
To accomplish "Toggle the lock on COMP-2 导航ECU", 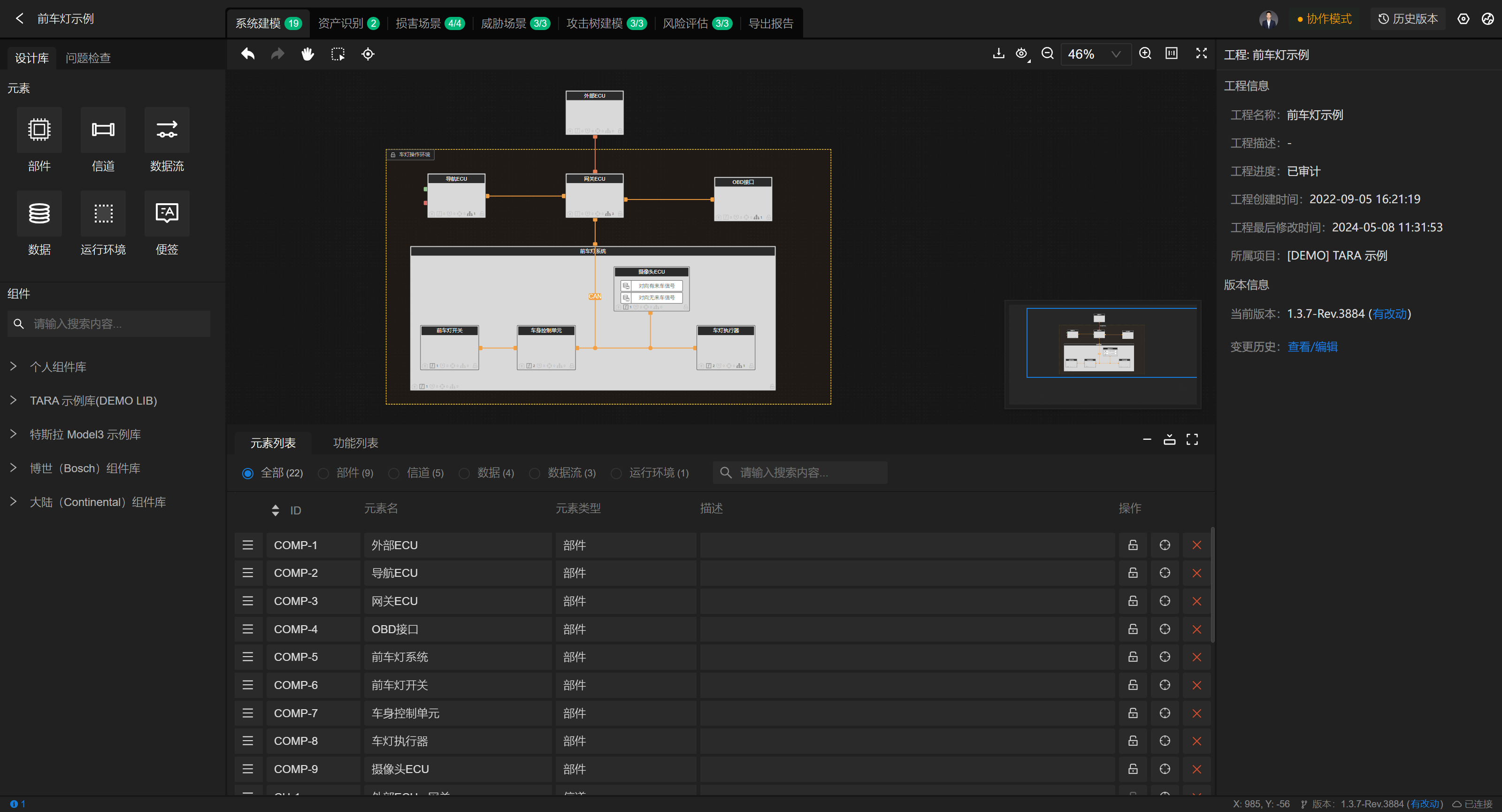I will point(1132,574).
